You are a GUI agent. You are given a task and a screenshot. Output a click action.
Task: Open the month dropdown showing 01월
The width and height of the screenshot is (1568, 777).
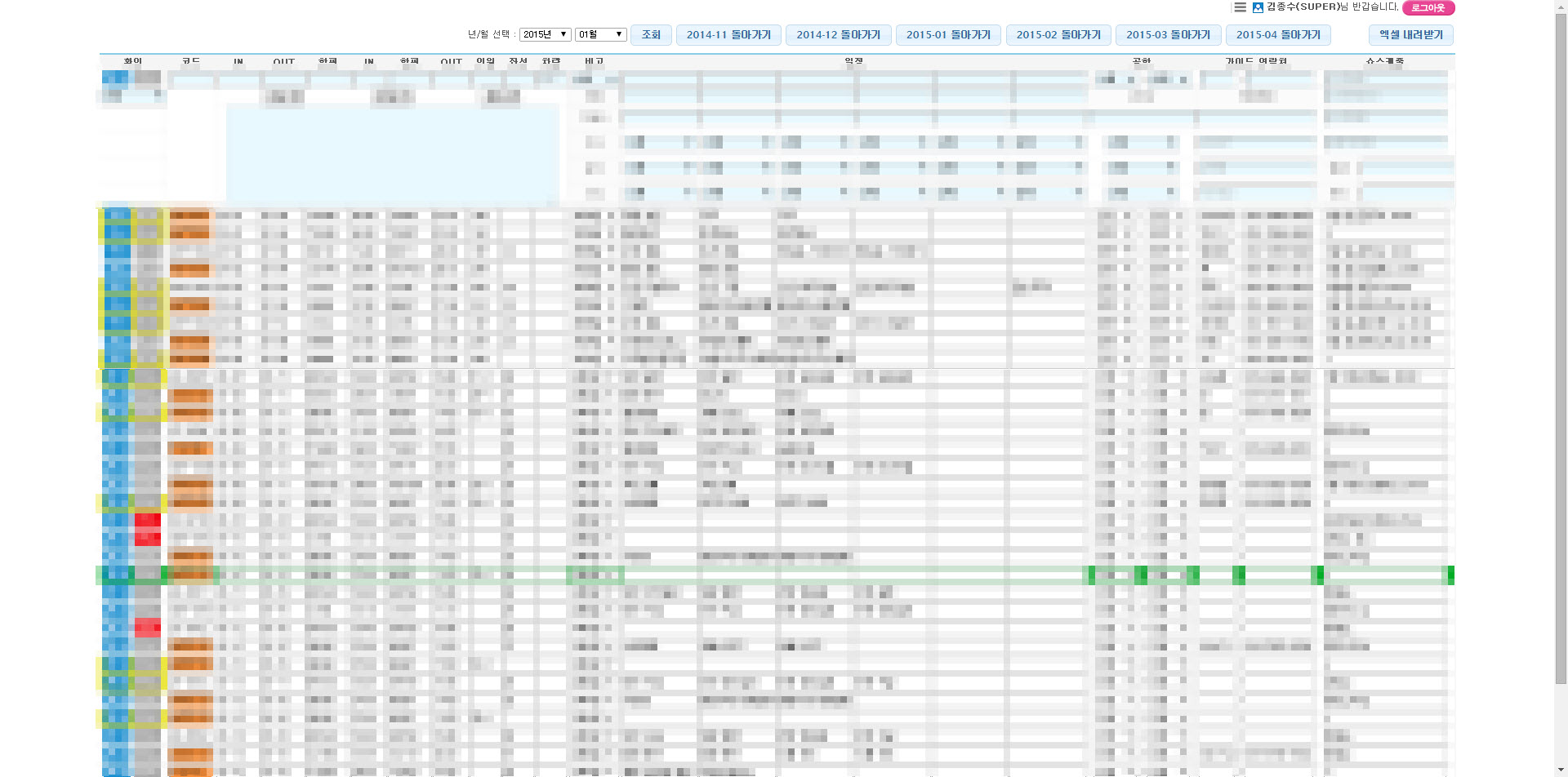600,34
